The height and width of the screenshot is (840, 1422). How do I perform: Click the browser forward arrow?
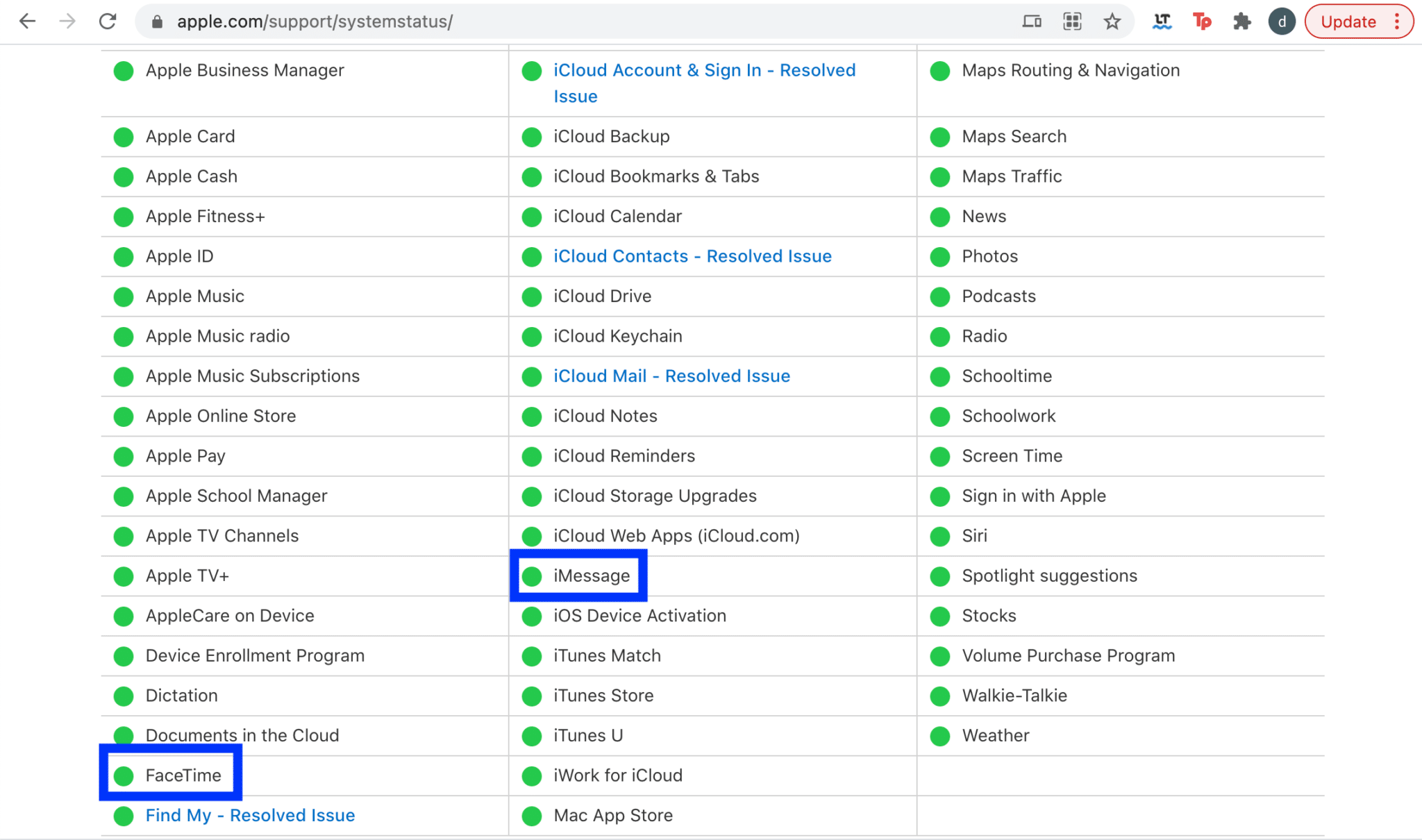[x=67, y=22]
